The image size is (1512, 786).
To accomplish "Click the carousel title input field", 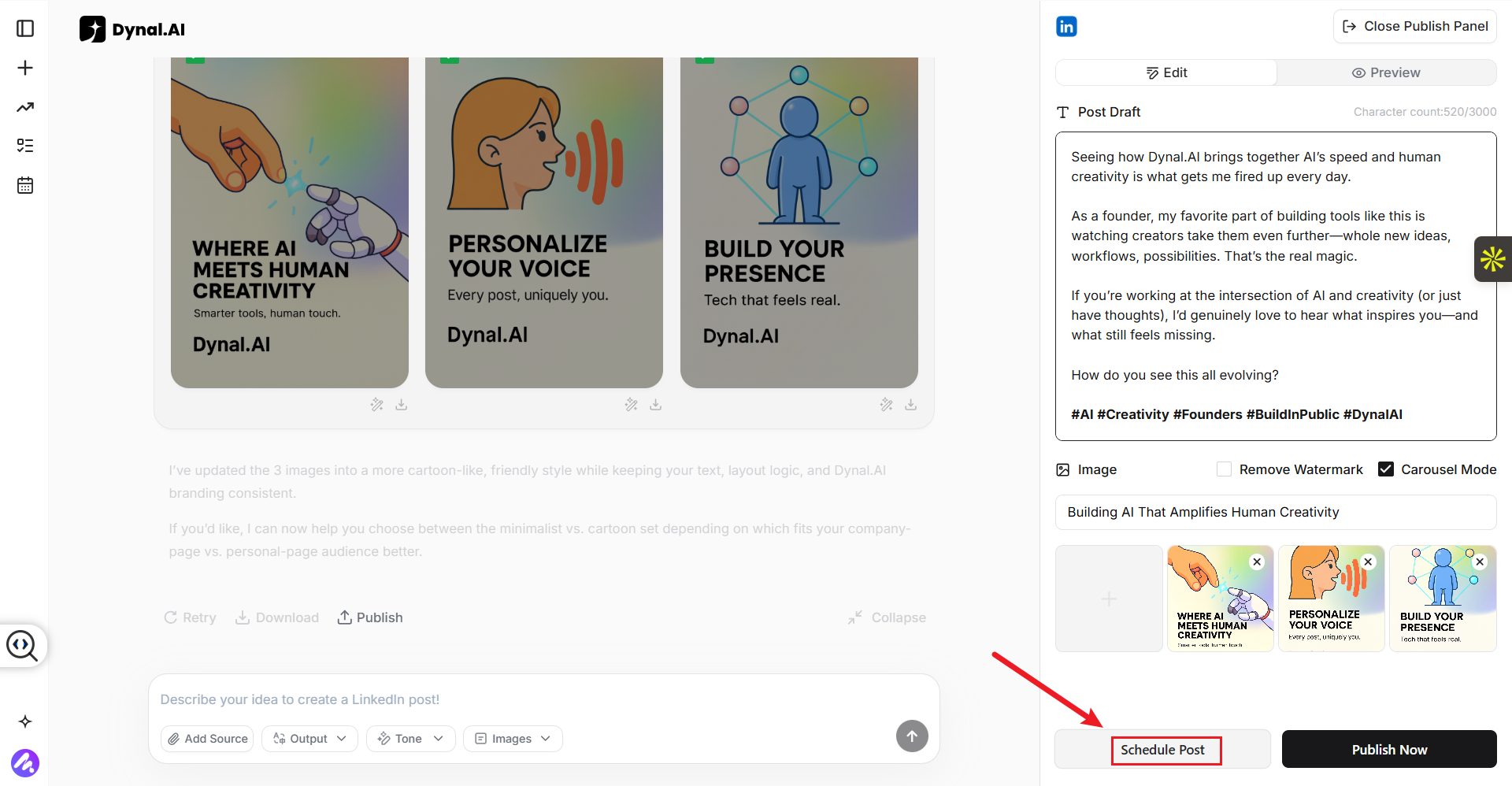I will pos(1276,512).
